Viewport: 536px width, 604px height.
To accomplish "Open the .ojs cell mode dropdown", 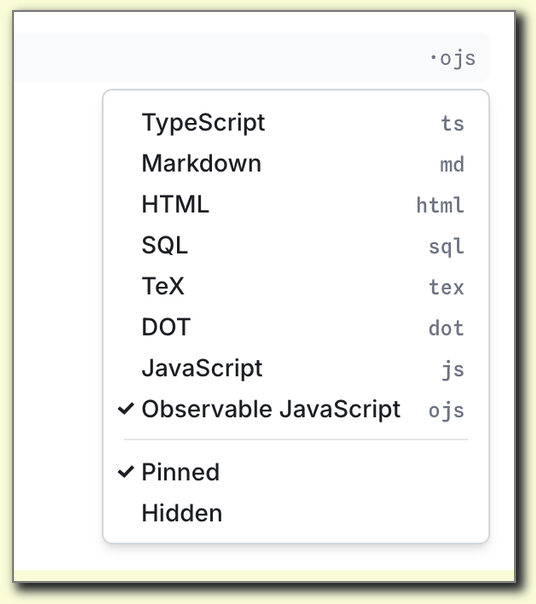I will tap(453, 59).
